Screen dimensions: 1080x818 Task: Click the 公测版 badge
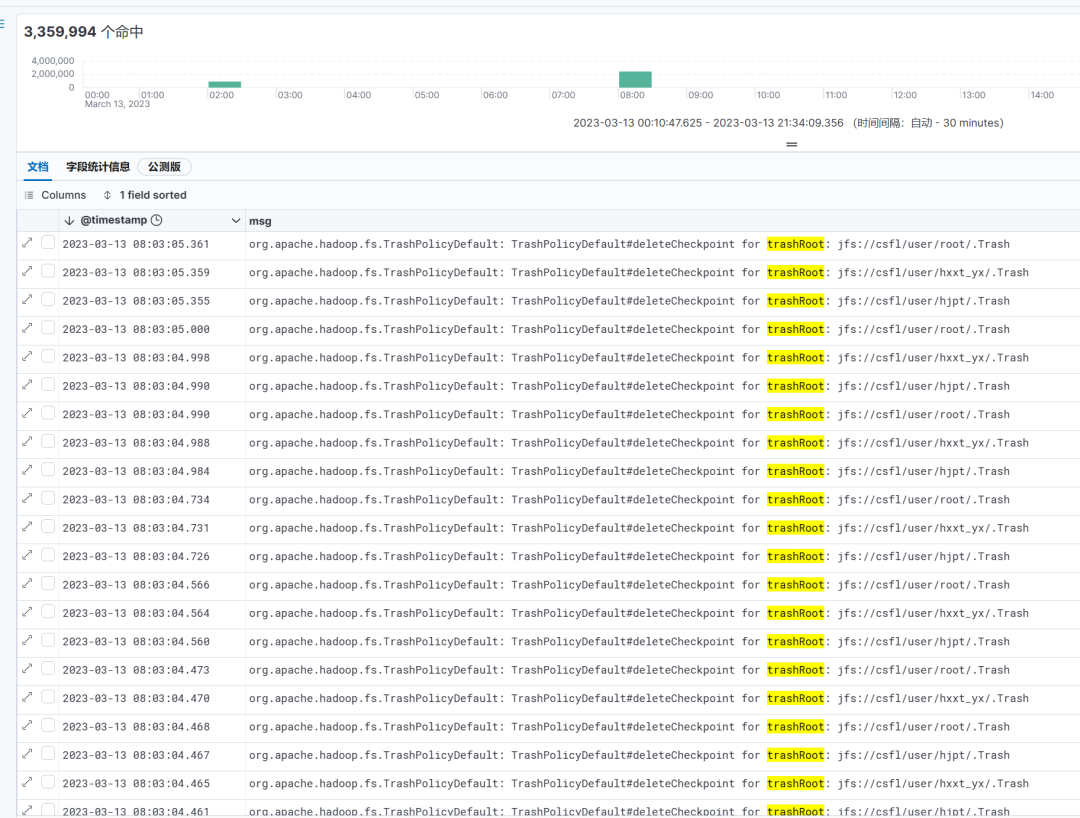click(165, 167)
